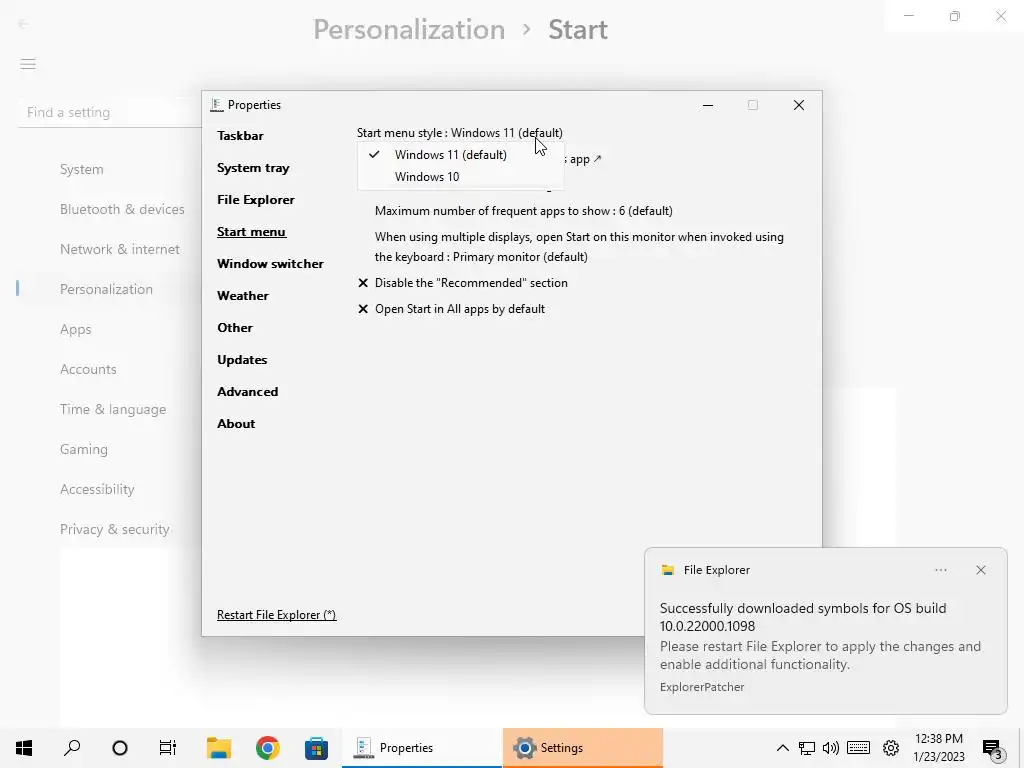1024x768 pixels.
Task: Open Start menu style dropdown
Action: (x=460, y=133)
